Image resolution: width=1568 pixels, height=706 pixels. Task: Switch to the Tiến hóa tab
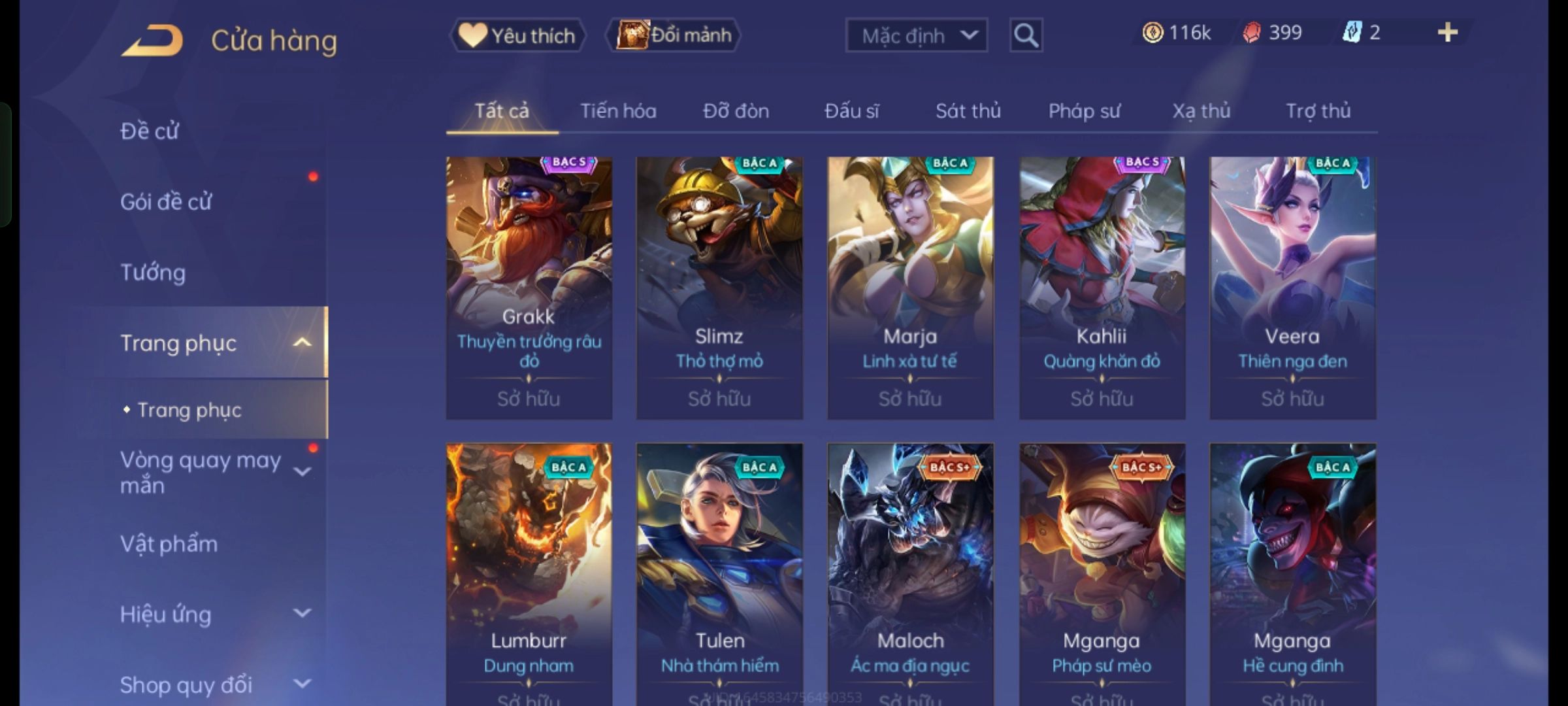[x=618, y=111]
